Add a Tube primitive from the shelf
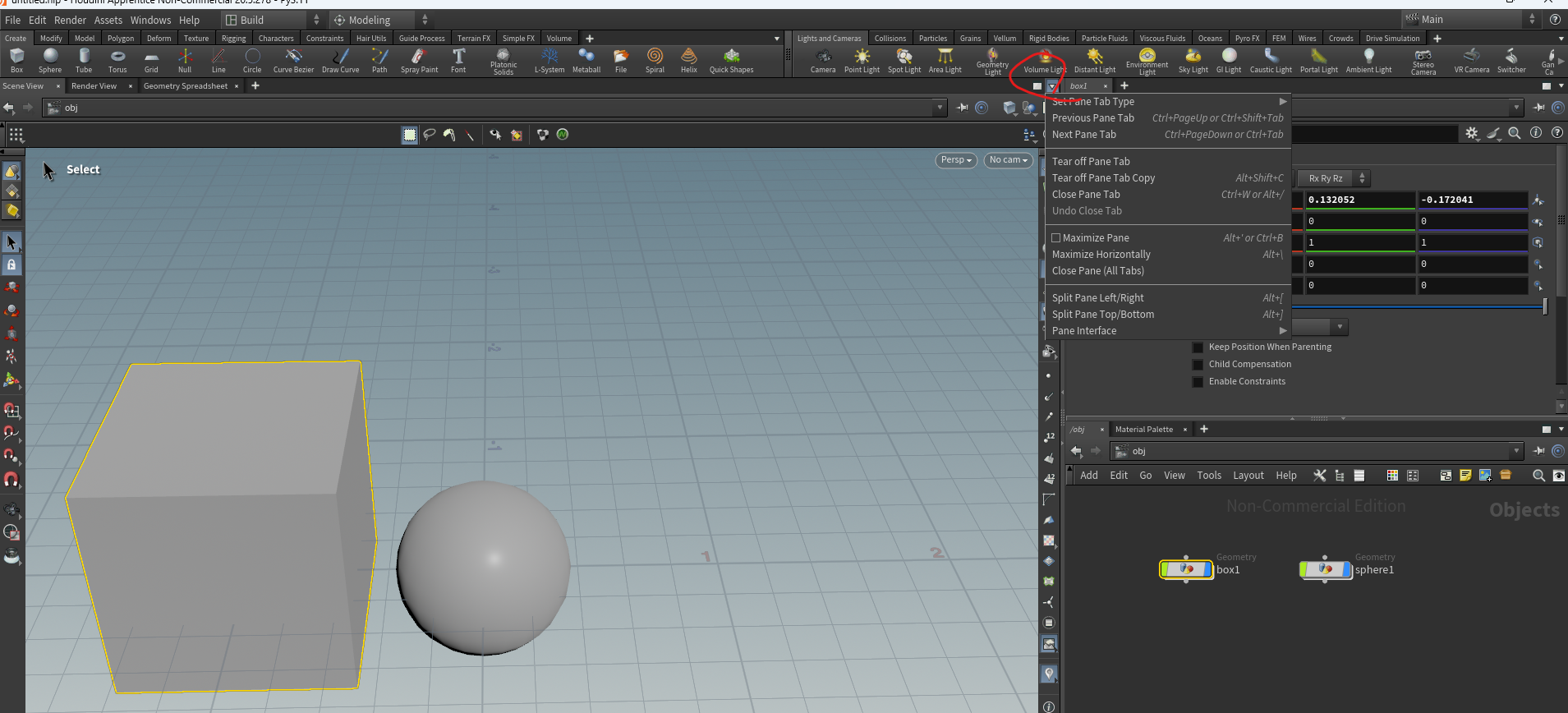 coord(84,60)
